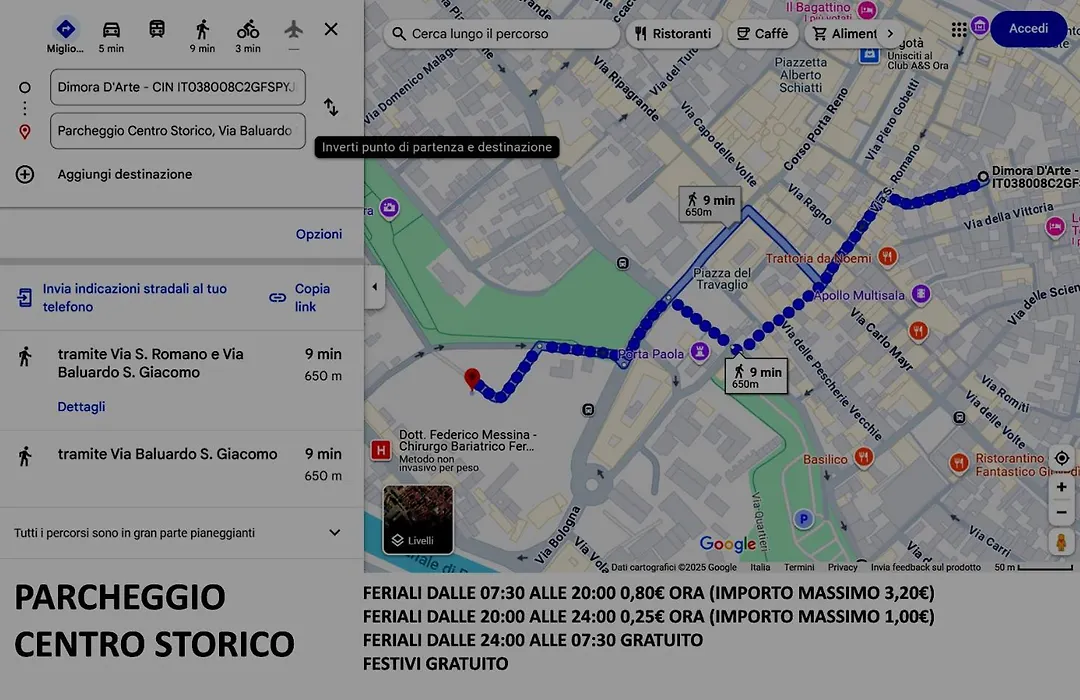Open the Privacy link in map footer
This screenshot has width=1080, height=700.
[842, 567]
